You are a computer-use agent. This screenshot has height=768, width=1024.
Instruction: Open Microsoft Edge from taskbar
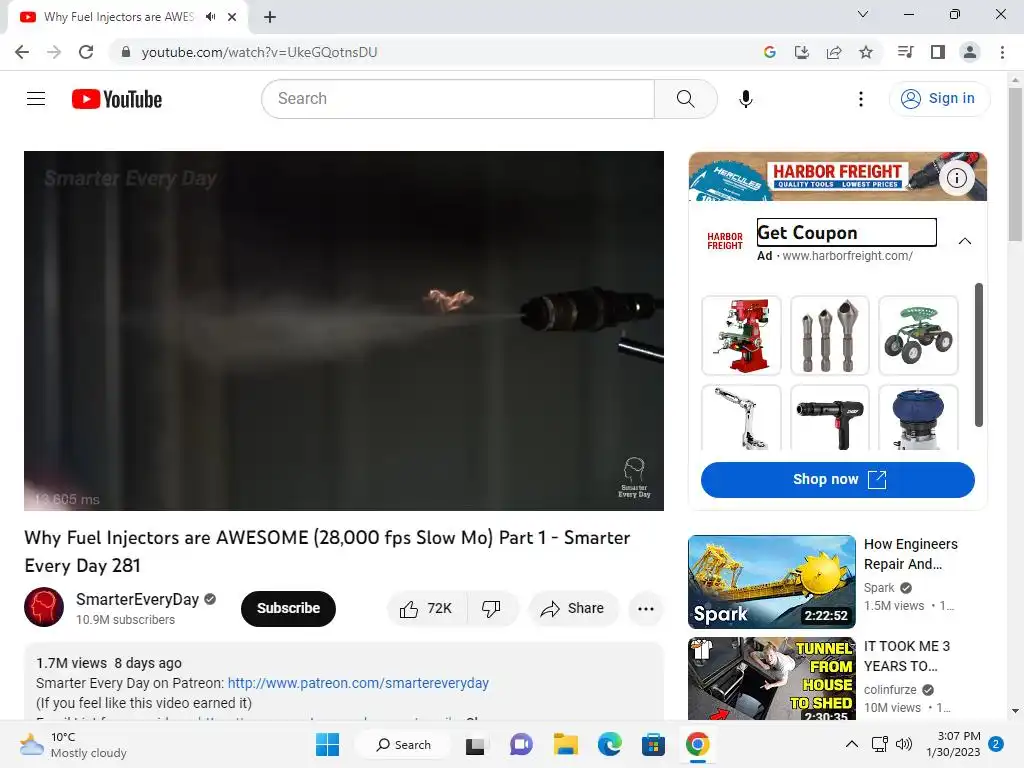(x=609, y=744)
